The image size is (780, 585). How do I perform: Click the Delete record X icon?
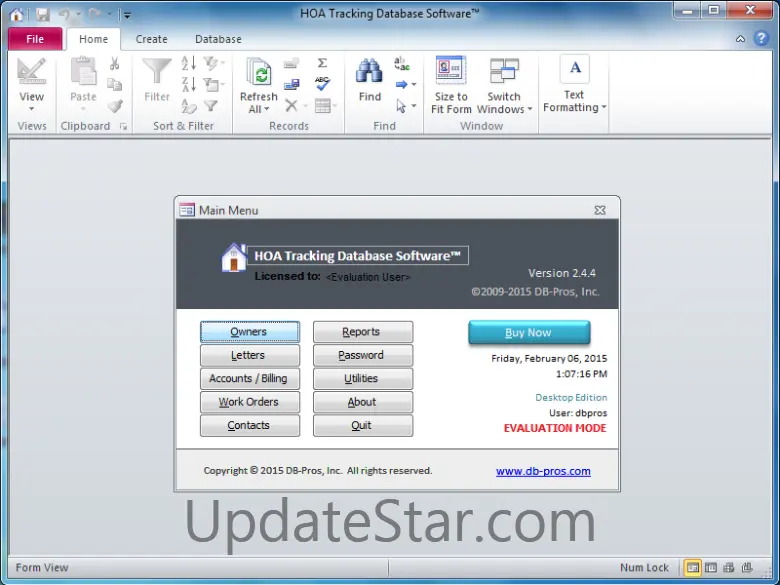coord(292,105)
